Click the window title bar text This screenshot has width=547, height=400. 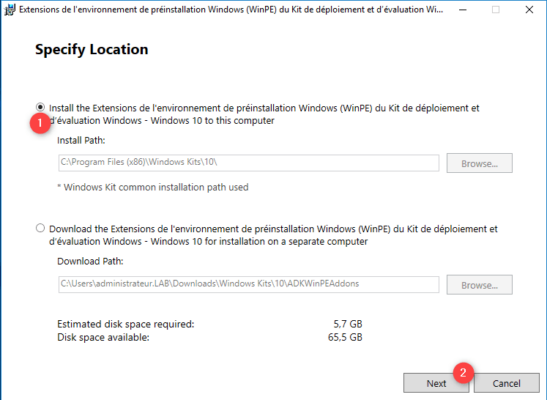pyautogui.click(x=231, y=10)
